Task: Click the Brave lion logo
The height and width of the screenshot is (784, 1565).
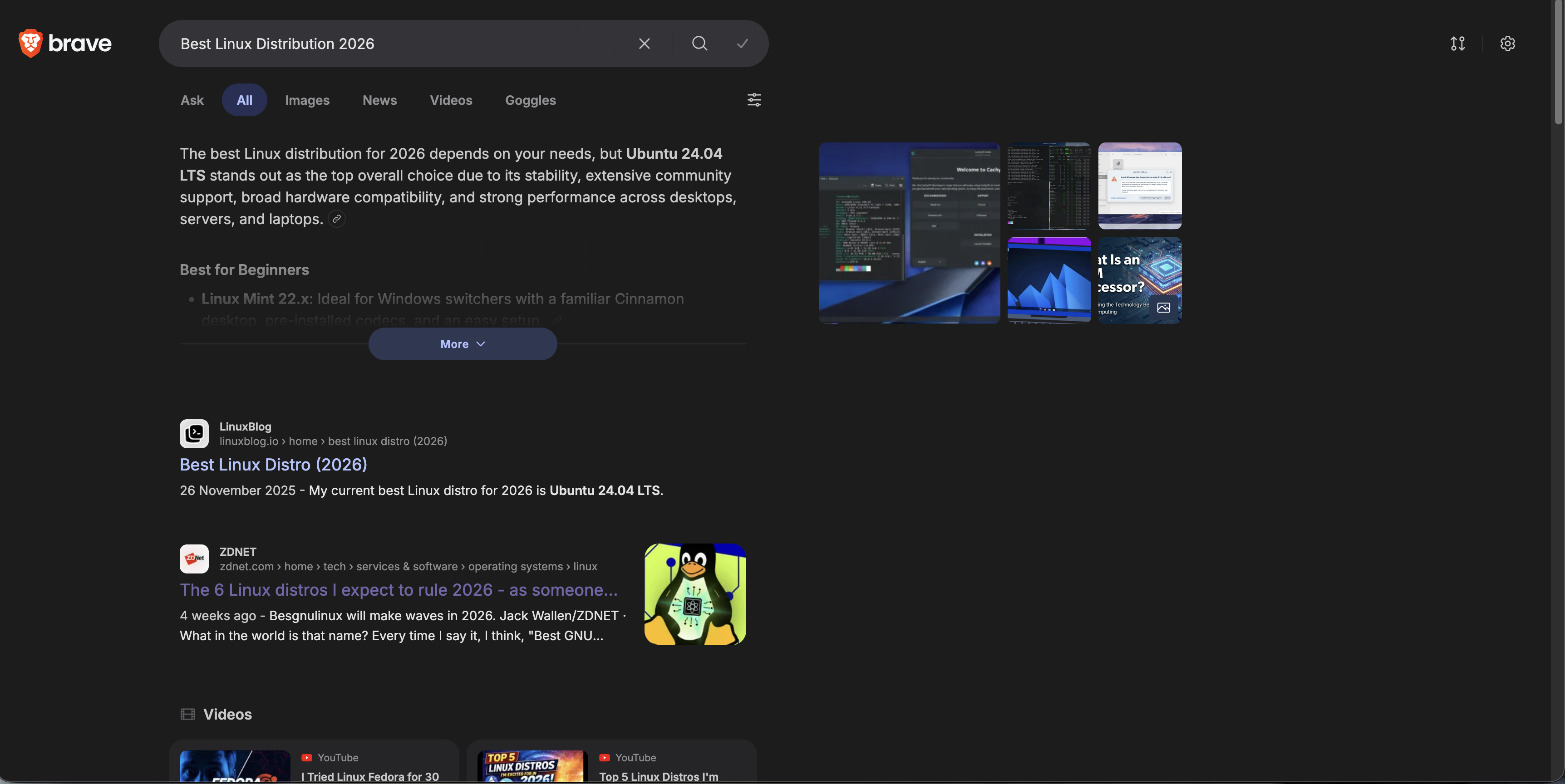Action: [x=30, y=43]
